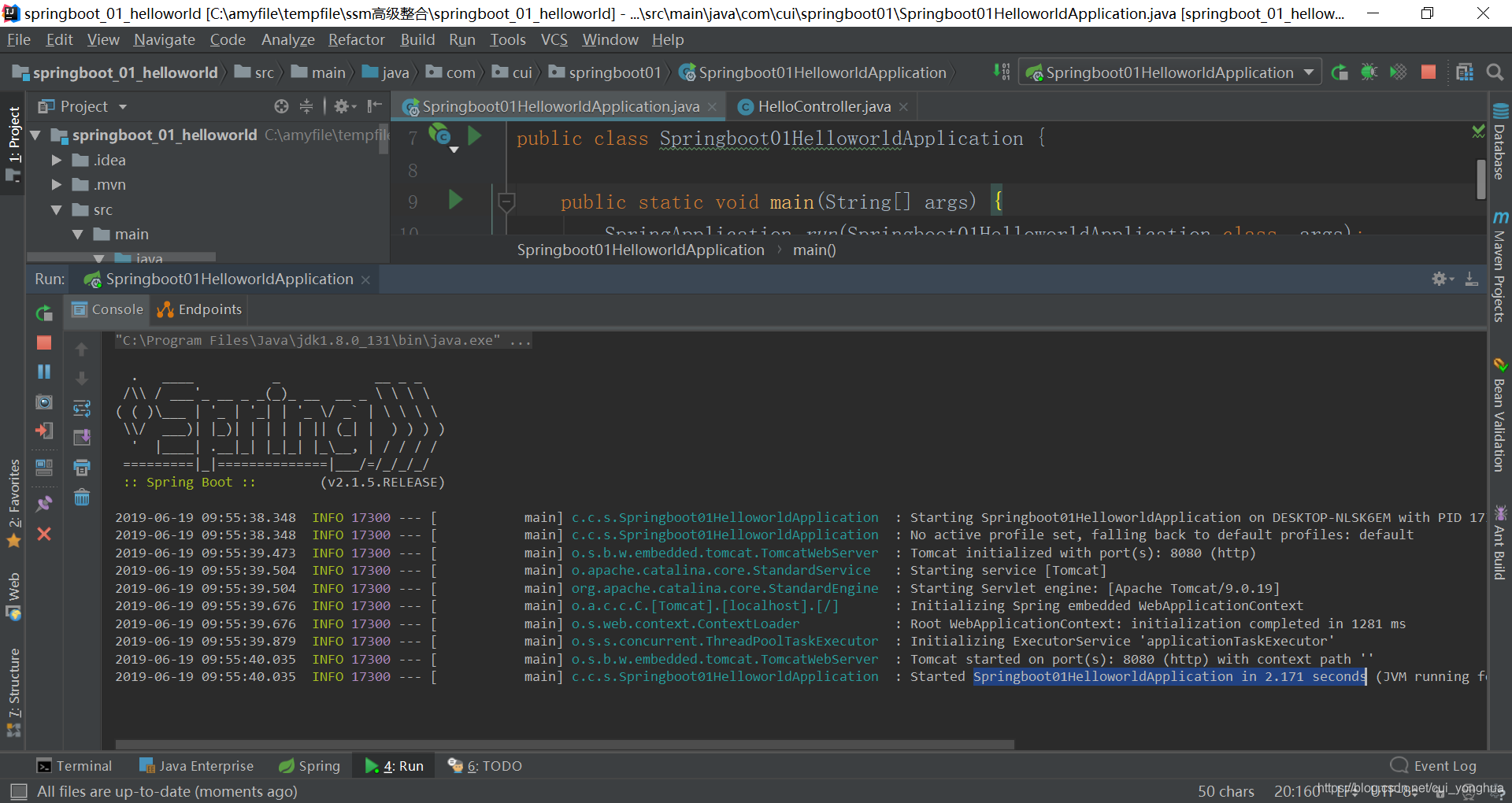Open Run panel settings gear

click(x=1443, y=279)
